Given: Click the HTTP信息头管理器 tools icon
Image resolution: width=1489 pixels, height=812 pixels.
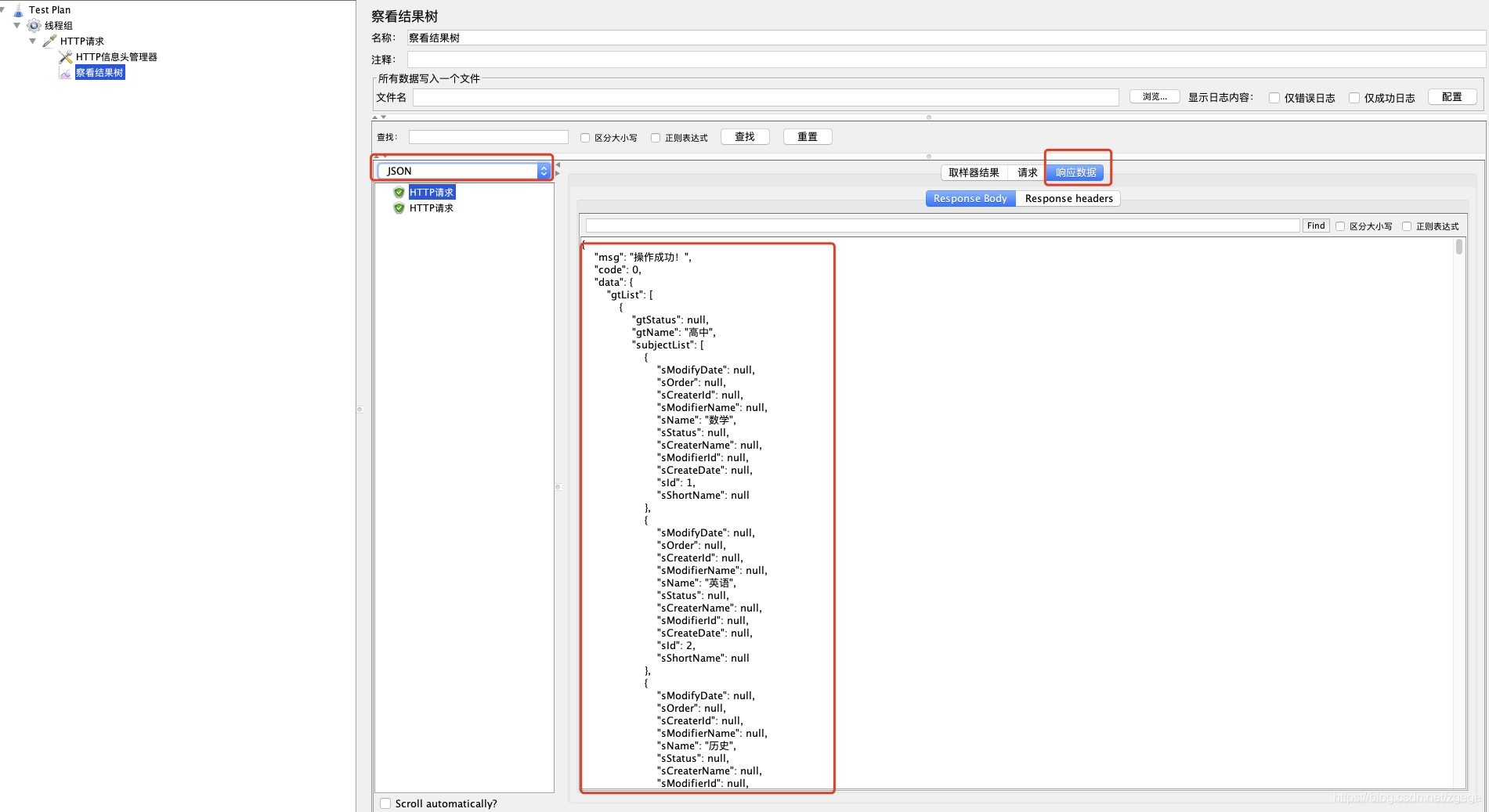Looking at the screenshot, I should (66, 57).
